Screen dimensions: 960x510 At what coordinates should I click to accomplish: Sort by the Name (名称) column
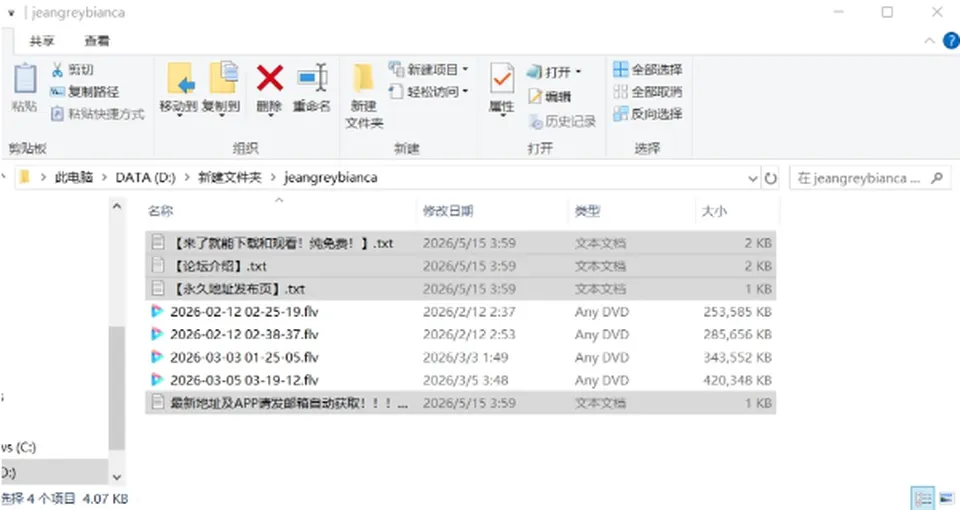point(160,211)
